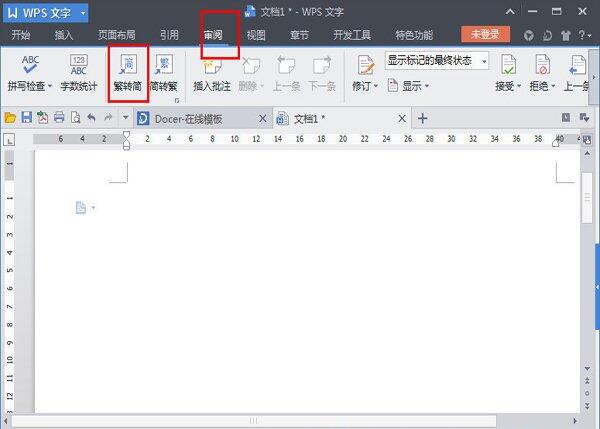The width and height of the screenshot is (600, 429).
Task: Expand the 拒绝 dropdown arrow
Action: tap(553, 86)
